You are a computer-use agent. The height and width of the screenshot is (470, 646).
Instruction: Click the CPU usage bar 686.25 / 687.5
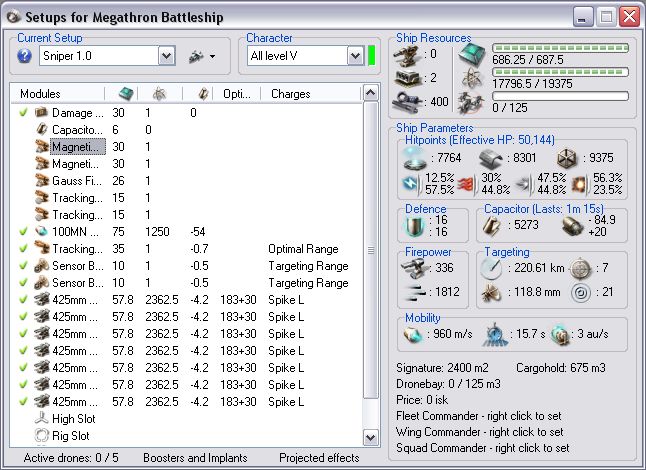click(x=560, y=48)
